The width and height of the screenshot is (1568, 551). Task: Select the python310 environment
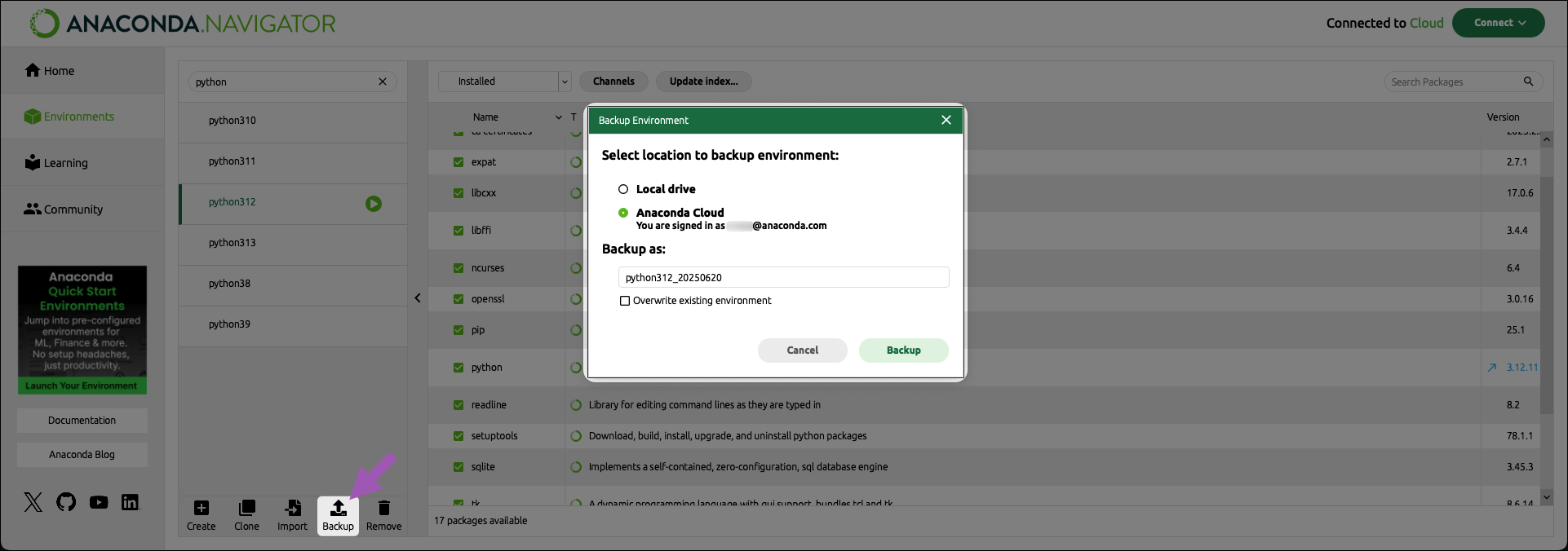pyautogui.click(x=293, y=121)
